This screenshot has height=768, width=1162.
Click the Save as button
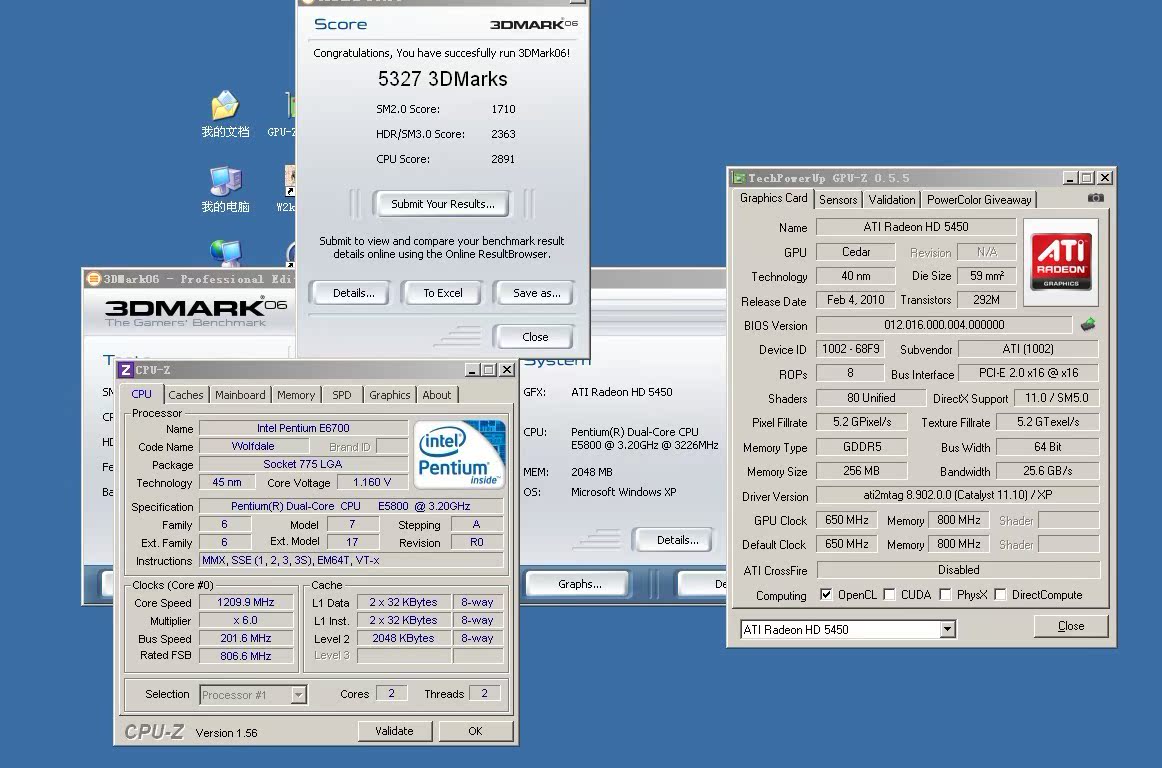click(536, 293)
